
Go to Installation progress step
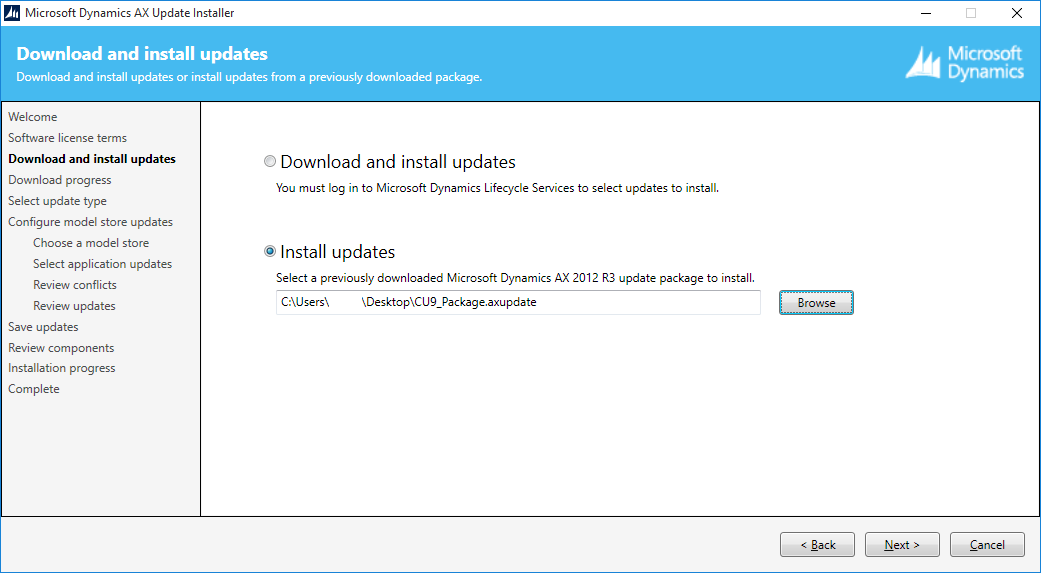(x=62, y=368)
